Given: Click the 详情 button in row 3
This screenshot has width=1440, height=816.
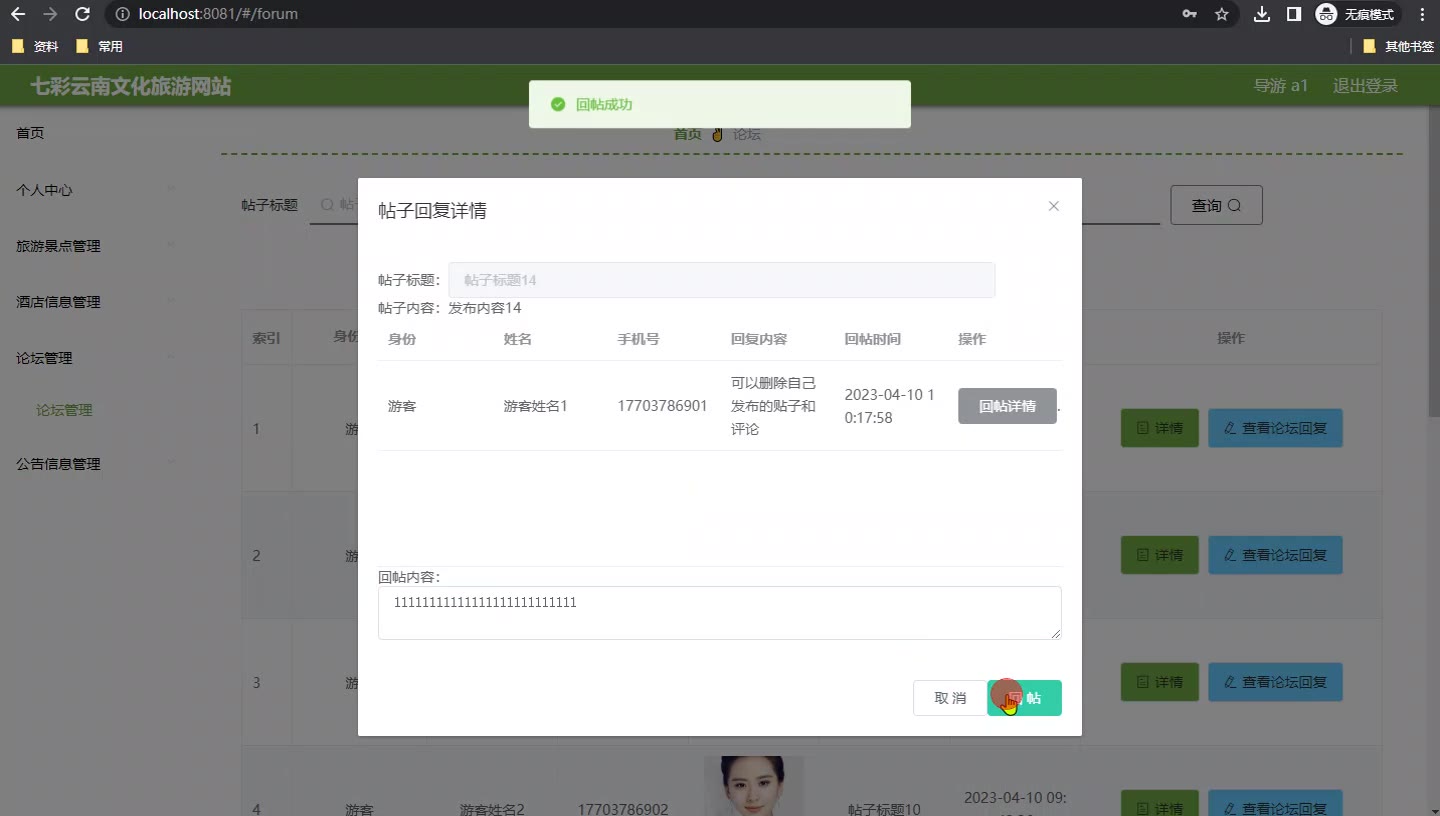Looking at the screenshot, I should pyautogui.click(x=1159, y=682).
